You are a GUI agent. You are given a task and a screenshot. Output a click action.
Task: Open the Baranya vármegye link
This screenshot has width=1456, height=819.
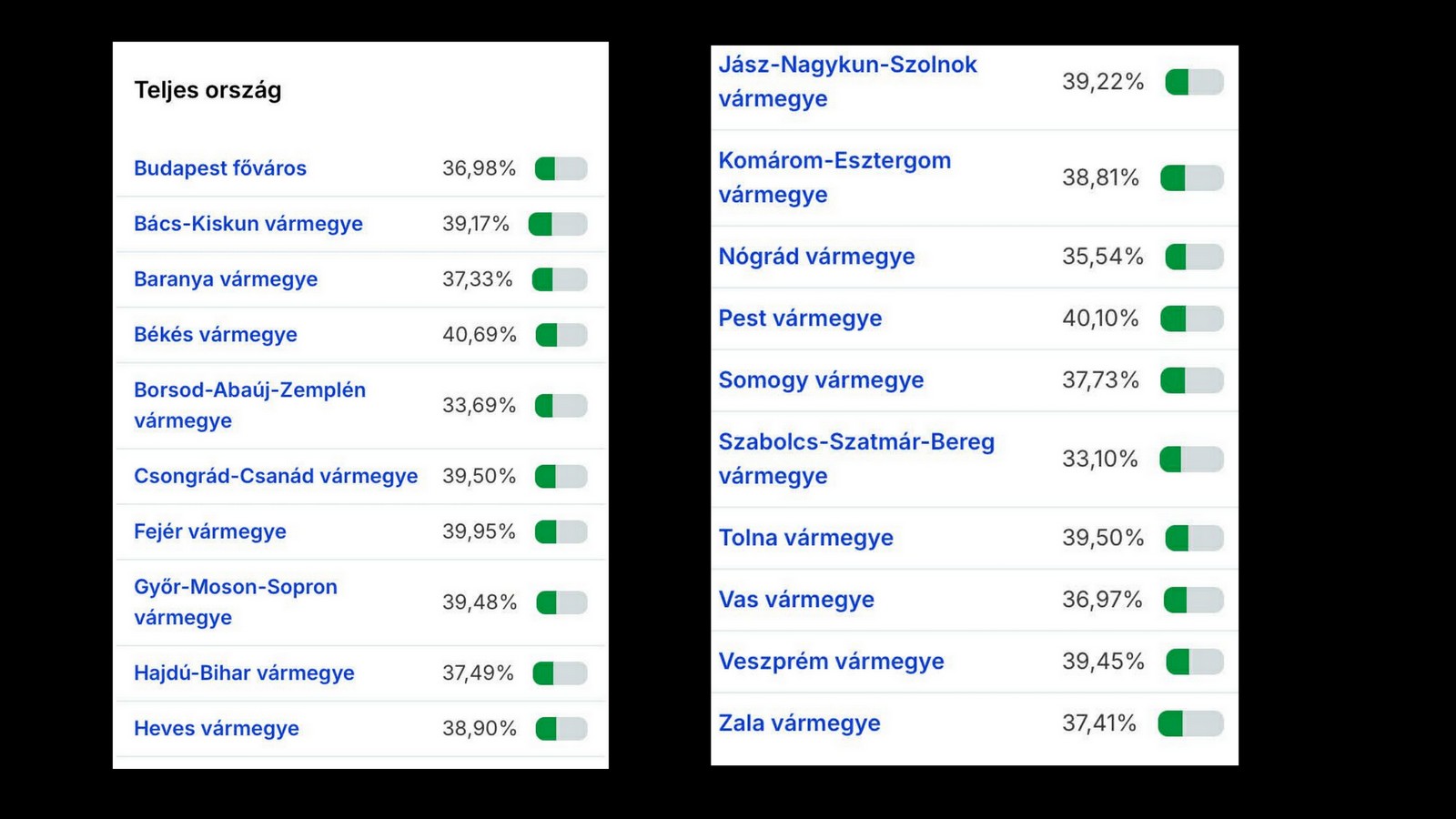coord(226,279)
